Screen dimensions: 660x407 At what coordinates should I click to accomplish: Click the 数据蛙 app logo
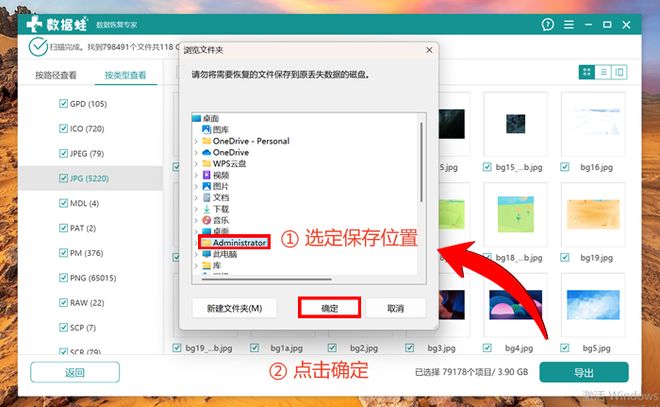coord(56,25)
